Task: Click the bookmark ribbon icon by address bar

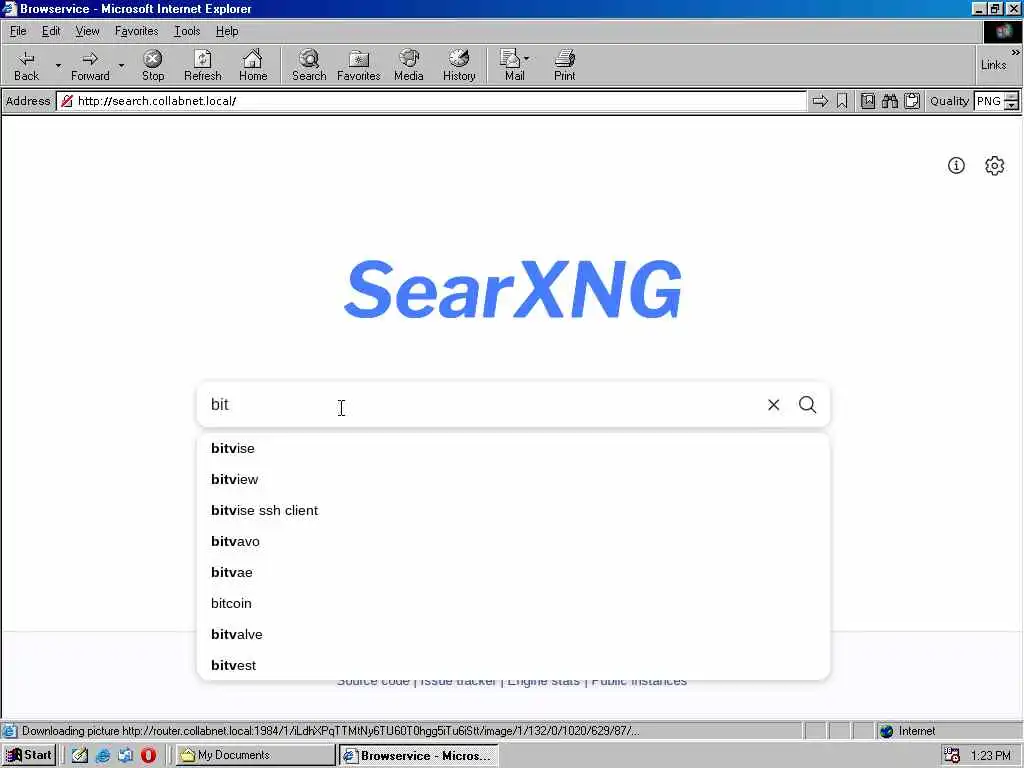Action: click(x=842, y=101)
